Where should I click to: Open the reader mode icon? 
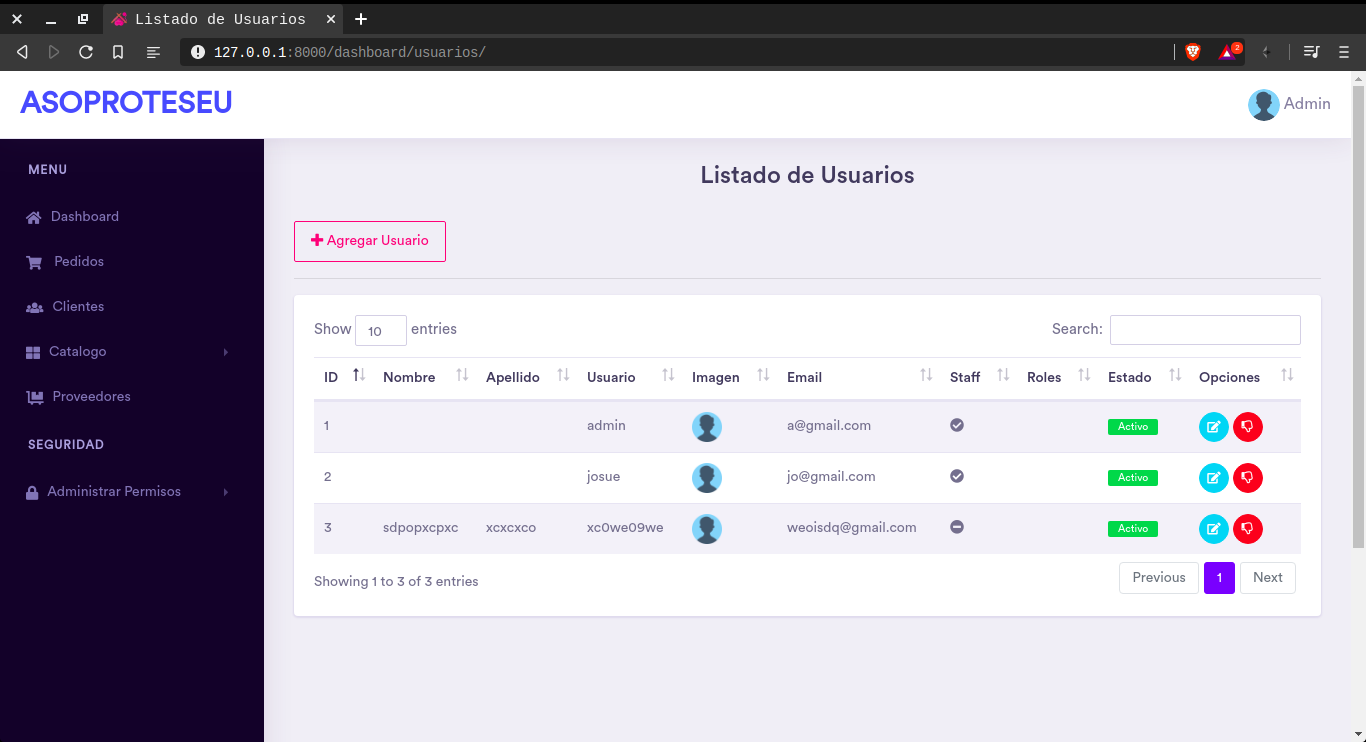click(153, 52)
